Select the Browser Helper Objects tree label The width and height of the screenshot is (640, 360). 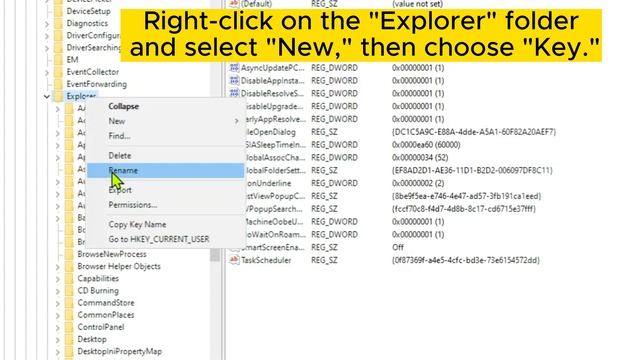119,267
